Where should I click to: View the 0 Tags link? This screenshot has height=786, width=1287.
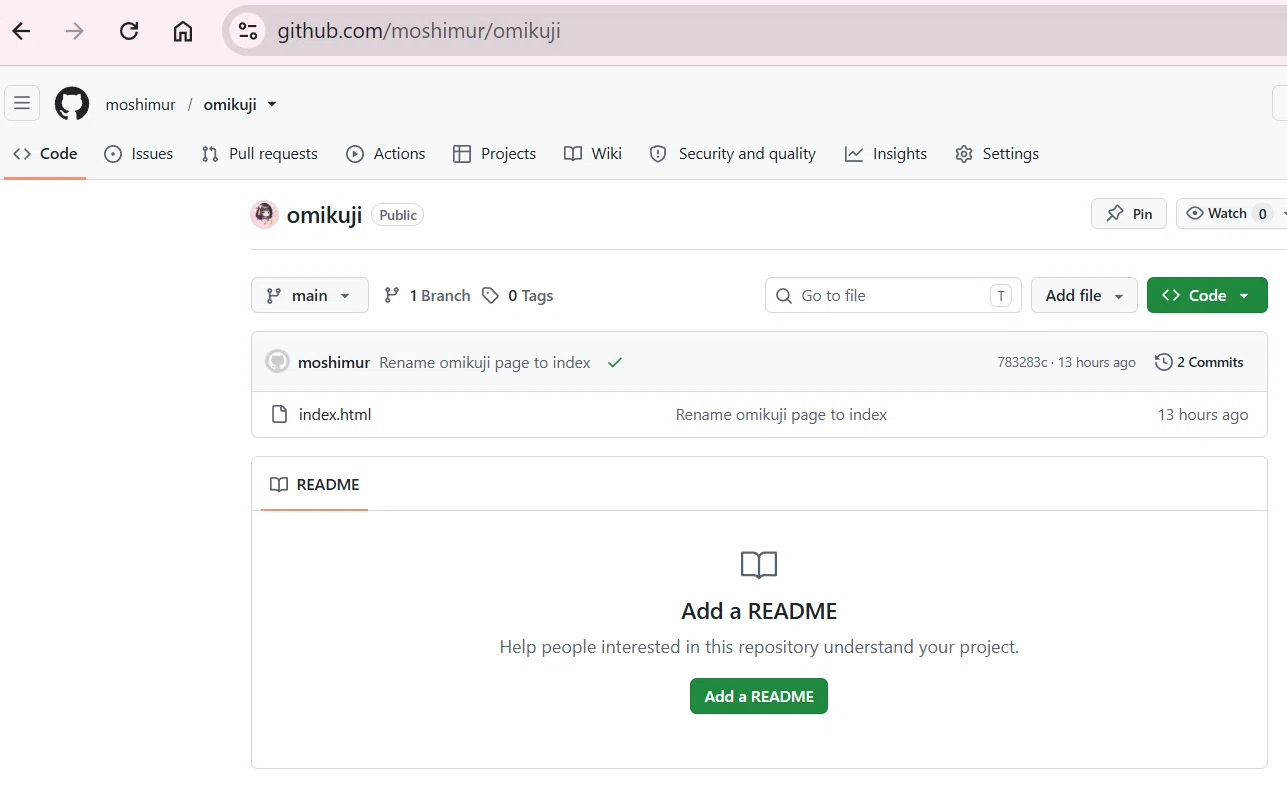tap(517, 295)
